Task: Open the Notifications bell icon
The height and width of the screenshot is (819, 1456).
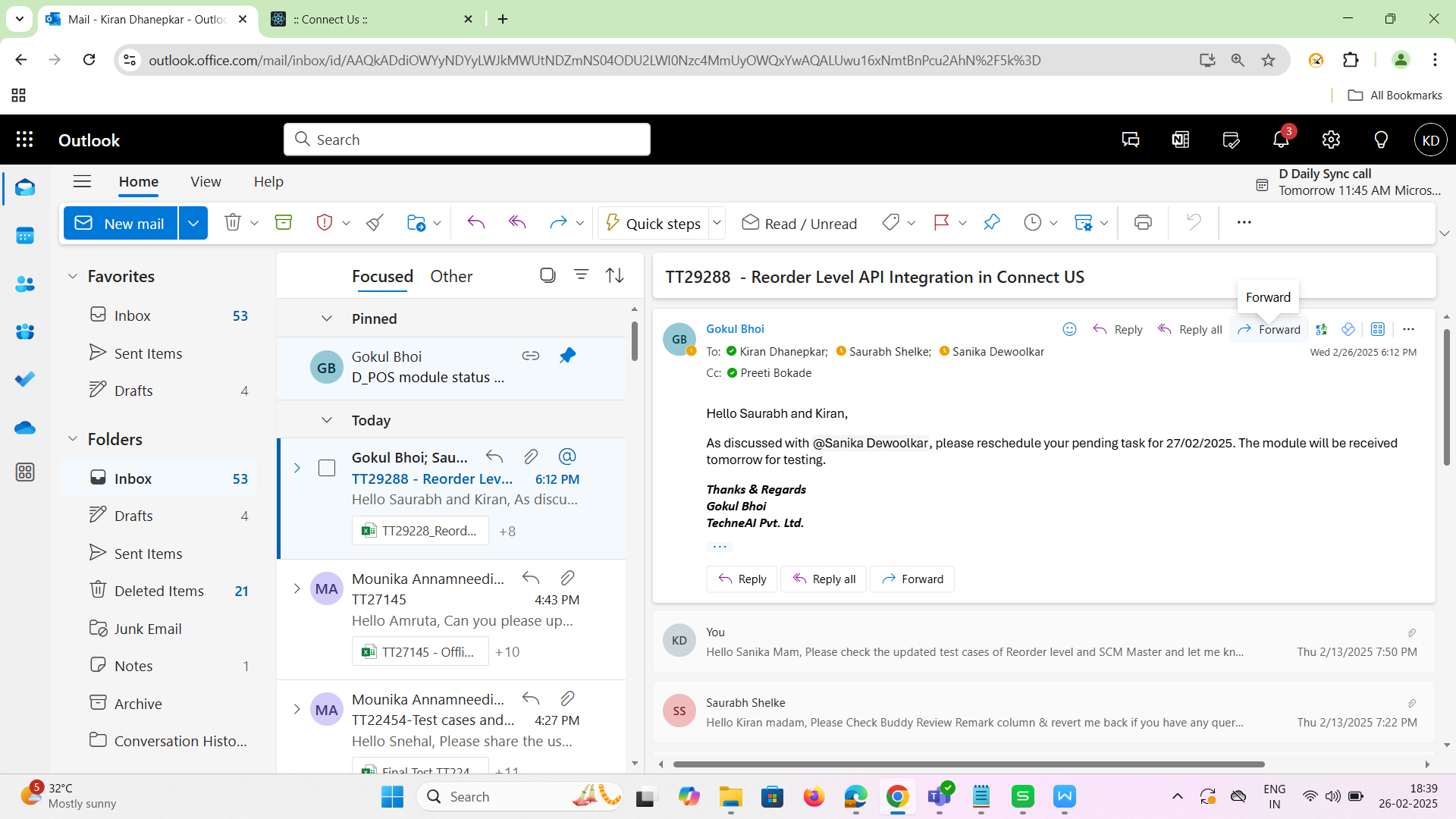Action: 1281,140
